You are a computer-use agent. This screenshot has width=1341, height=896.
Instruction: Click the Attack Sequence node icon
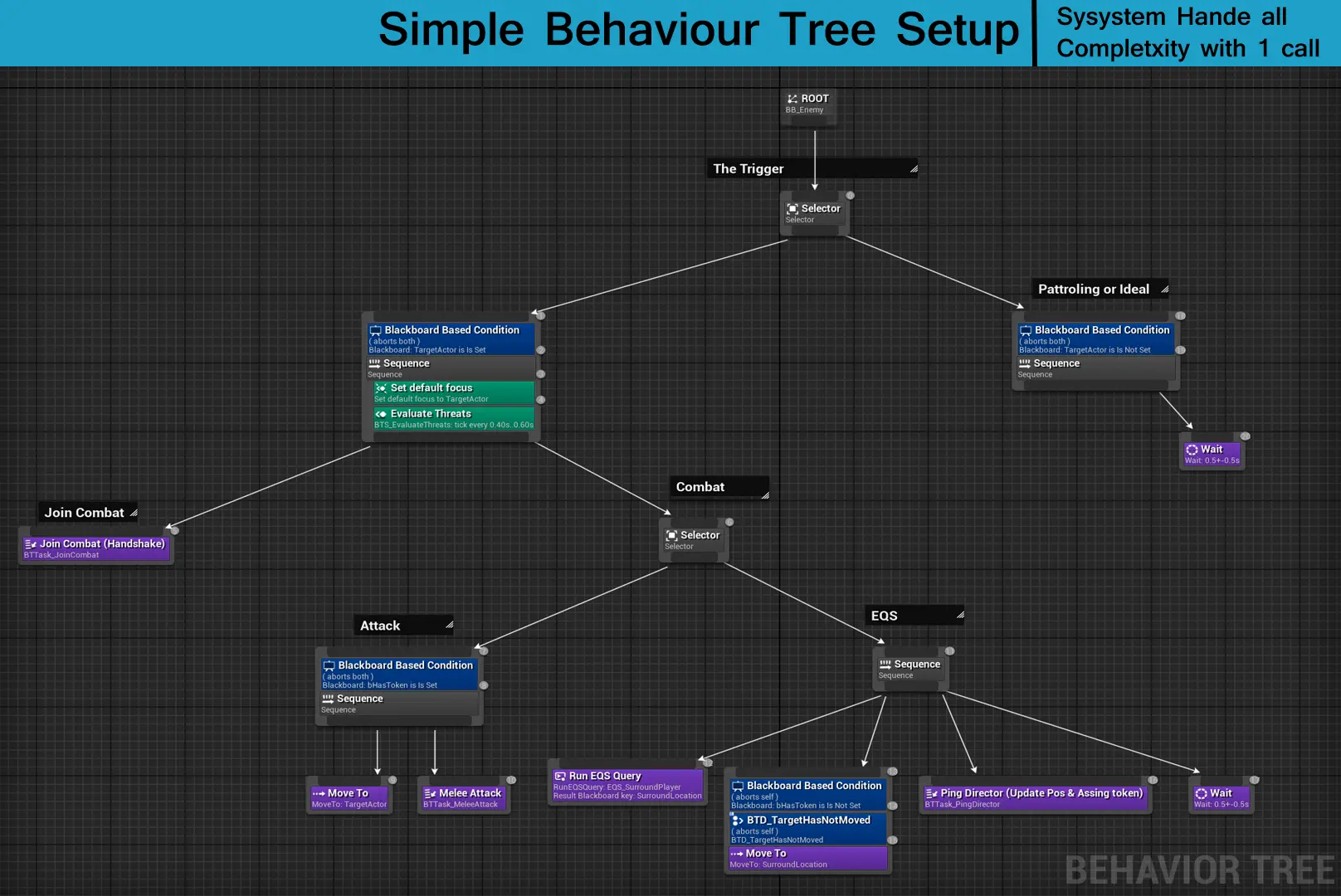click(328, 699)
